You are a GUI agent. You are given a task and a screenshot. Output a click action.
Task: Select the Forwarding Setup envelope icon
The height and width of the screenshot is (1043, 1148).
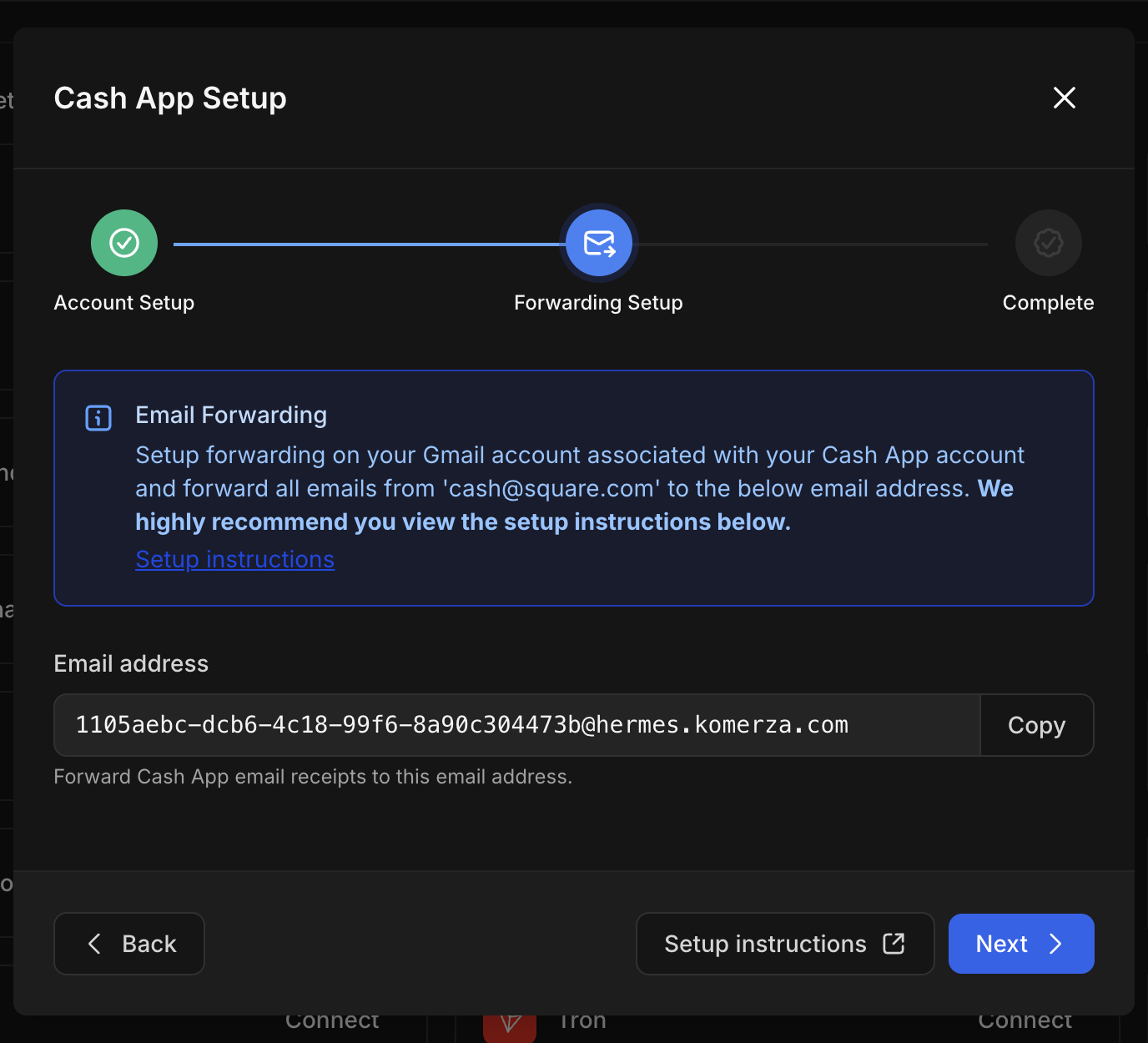[598, 243]
